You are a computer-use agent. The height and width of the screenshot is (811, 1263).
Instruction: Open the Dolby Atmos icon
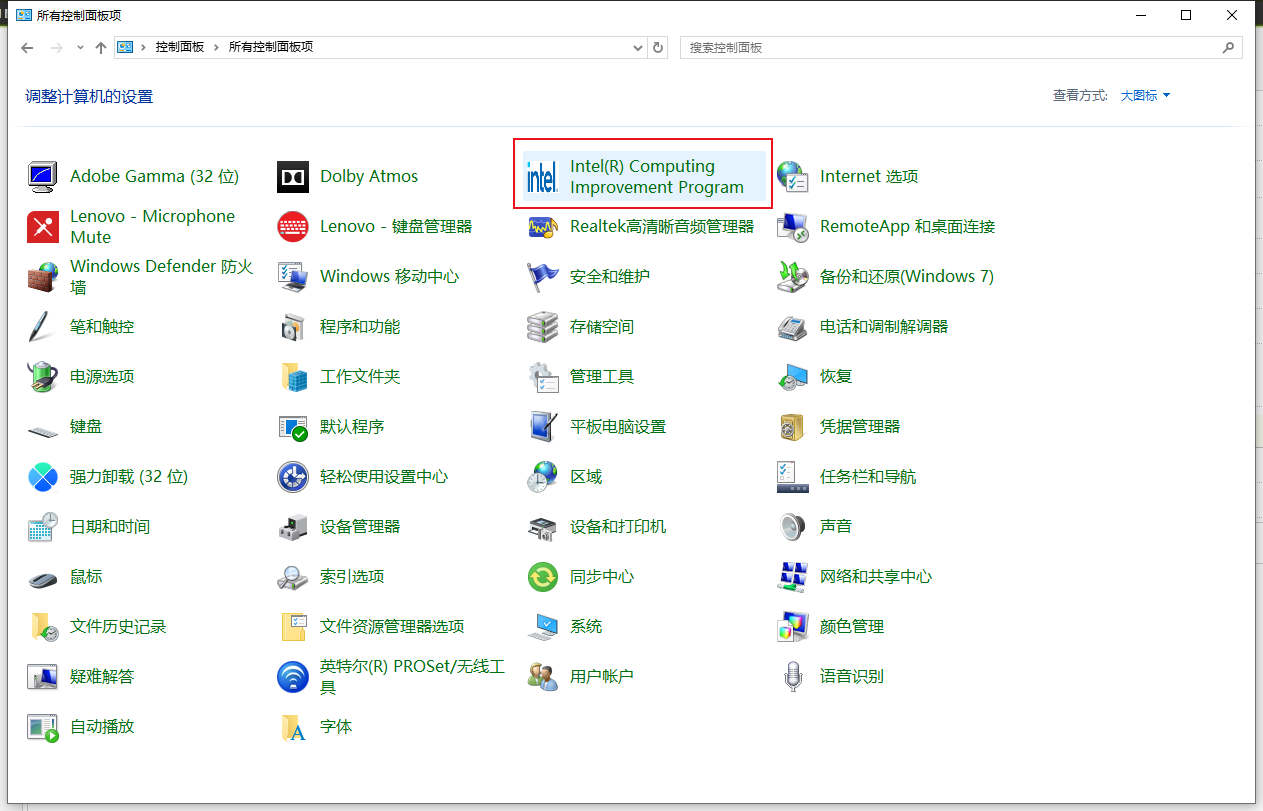293,177
